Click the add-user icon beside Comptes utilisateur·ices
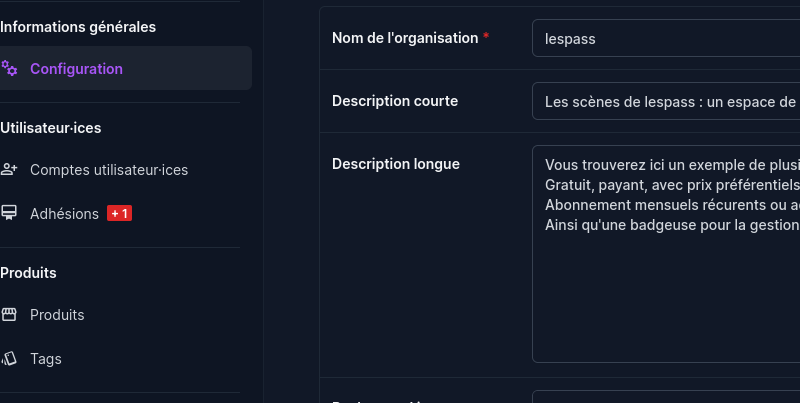 9,169
